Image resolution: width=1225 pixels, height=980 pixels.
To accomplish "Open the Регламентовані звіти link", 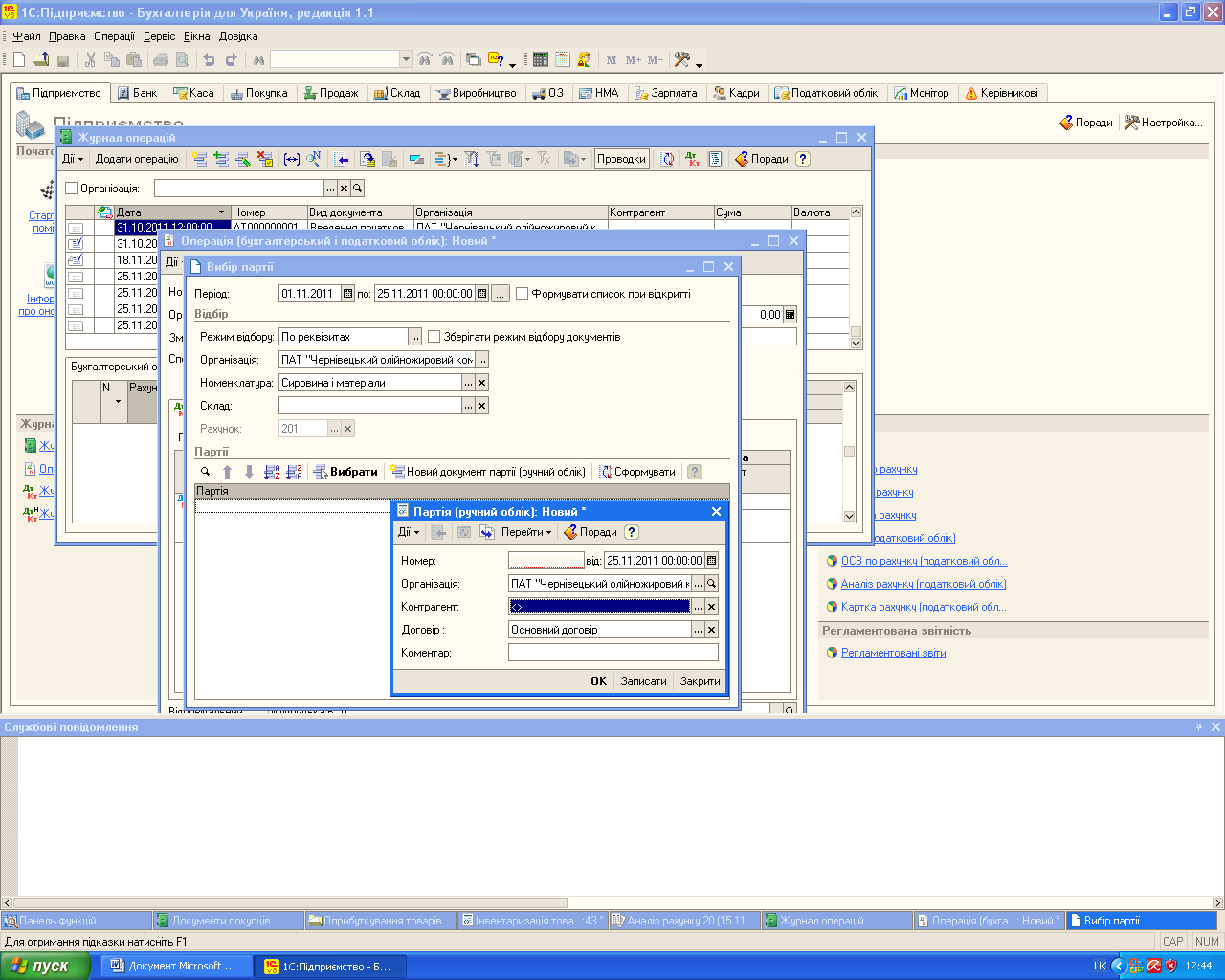I will (x=893, y=653).
